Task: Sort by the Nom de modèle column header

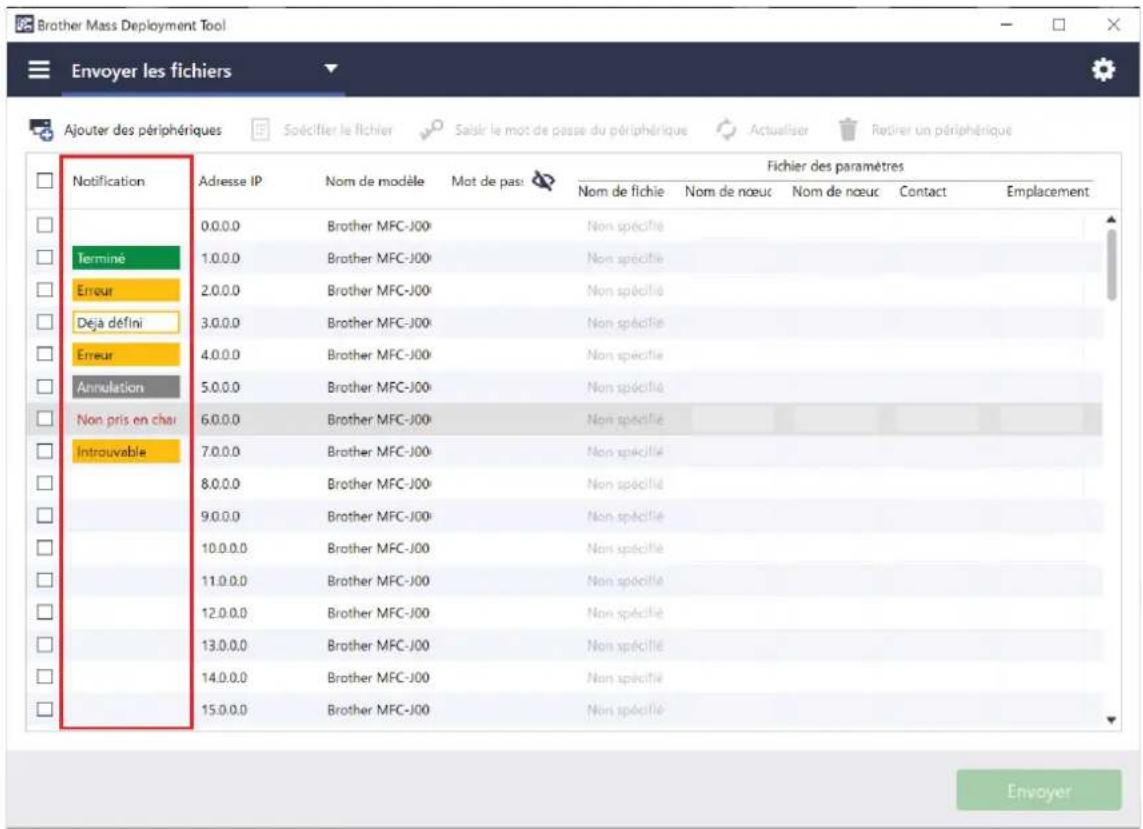Action: pyautogui.click(x=375, y=181)
